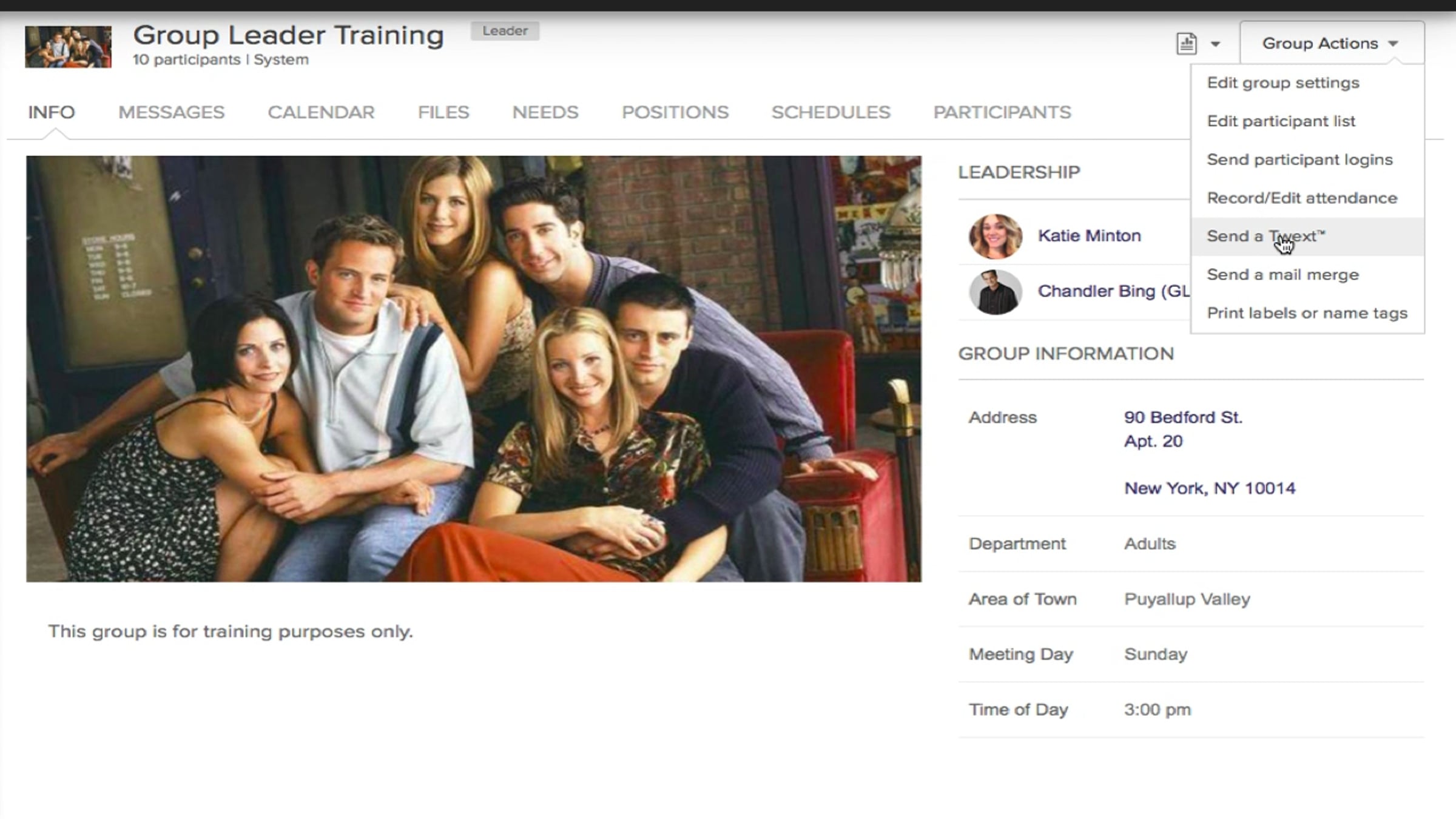Image resolution: width=1456 pixels, height=819 pixels.
Task: Click the Group Leader Training title
Action: click(x=289, y=35)
